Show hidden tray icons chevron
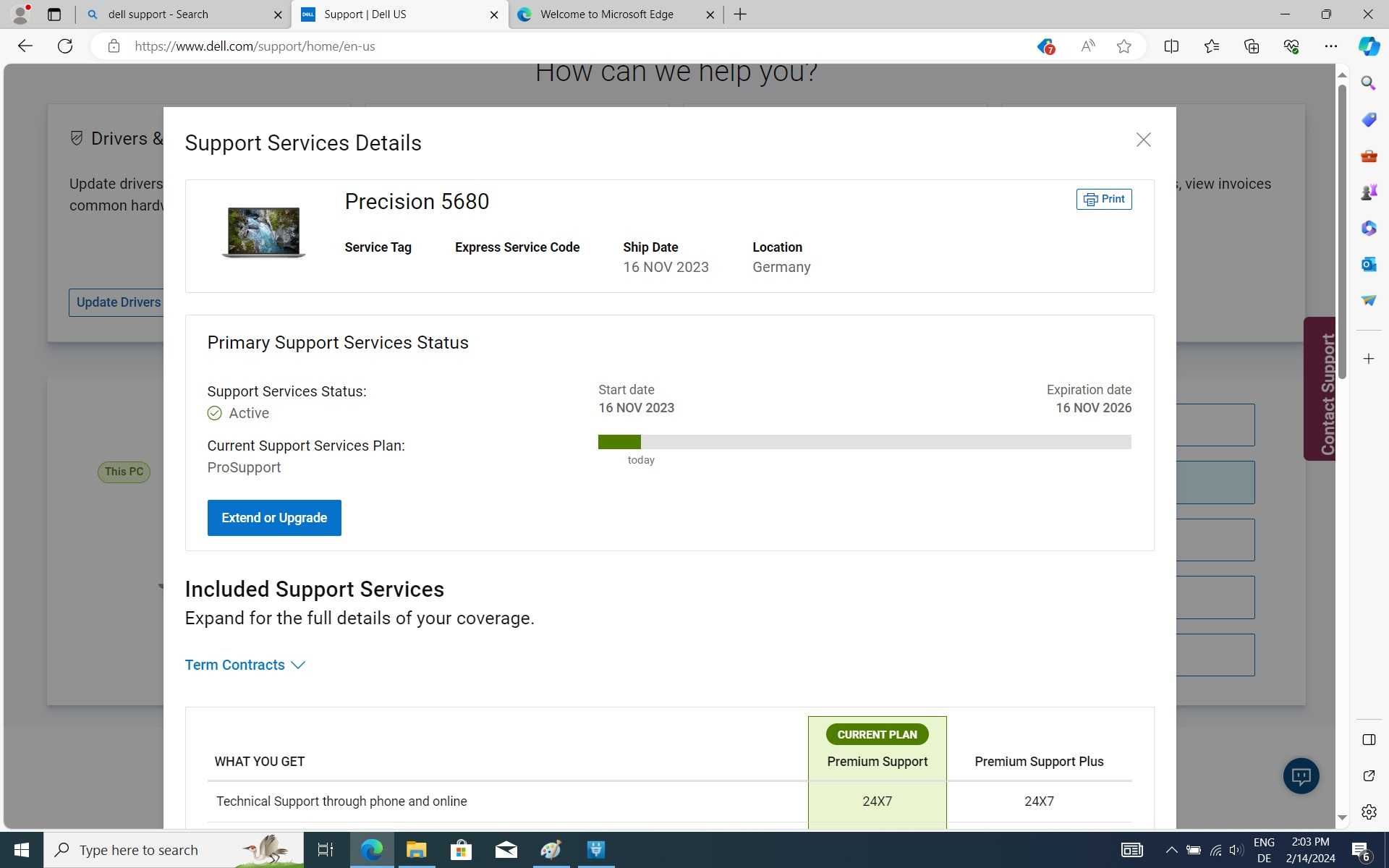 pyautogui.click(x=1171, y=850)
